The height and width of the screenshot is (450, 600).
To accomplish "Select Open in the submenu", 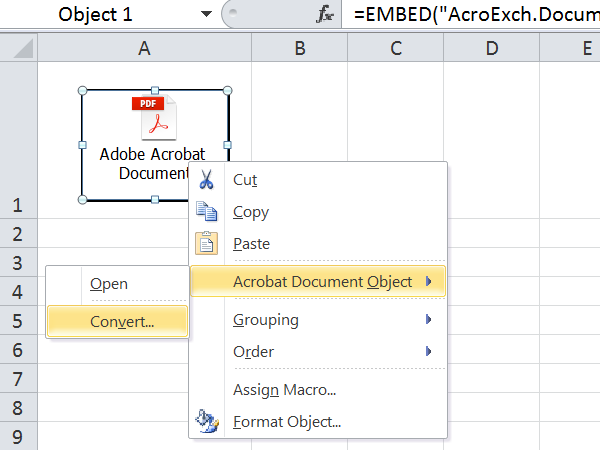I will (109, 284).
